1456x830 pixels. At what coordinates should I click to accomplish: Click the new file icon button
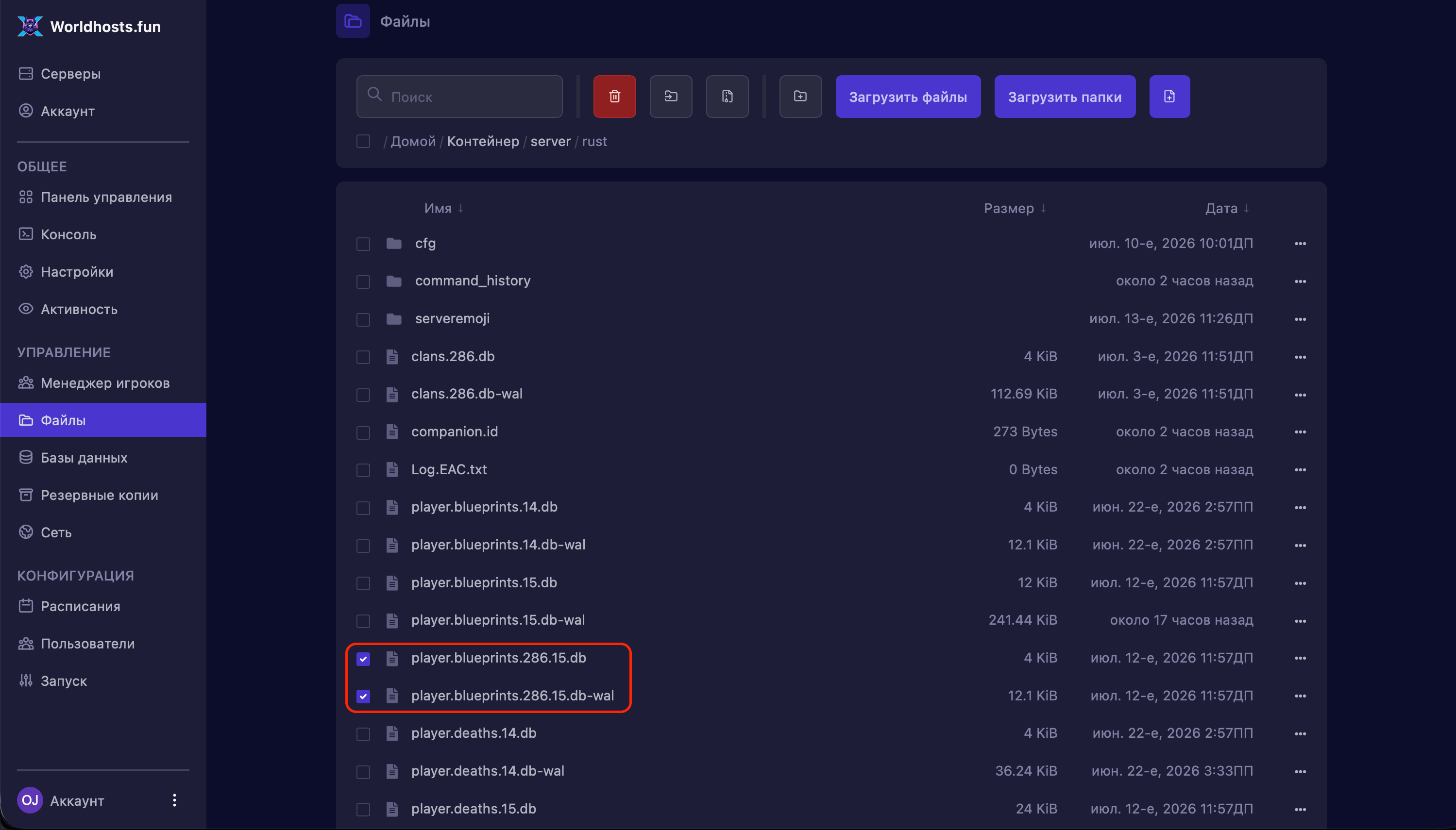(1169, 96)
